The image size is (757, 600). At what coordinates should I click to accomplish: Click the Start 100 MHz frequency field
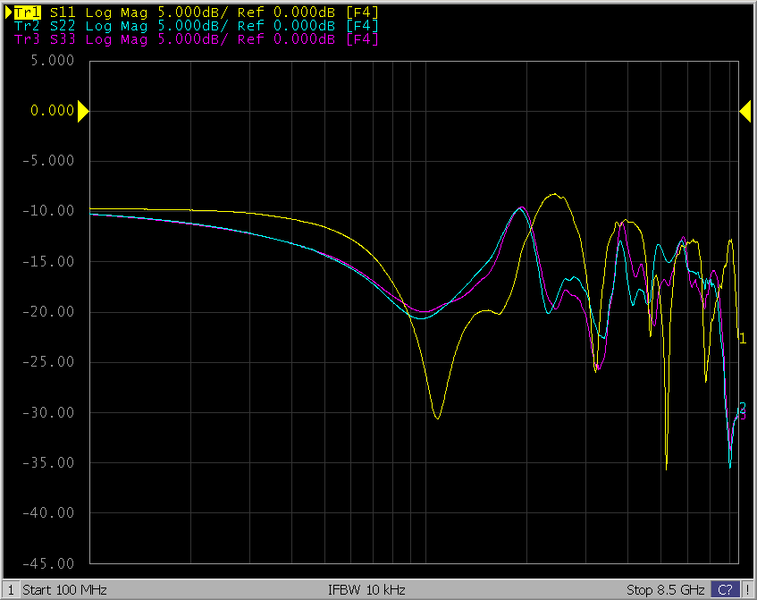[64, 590]
